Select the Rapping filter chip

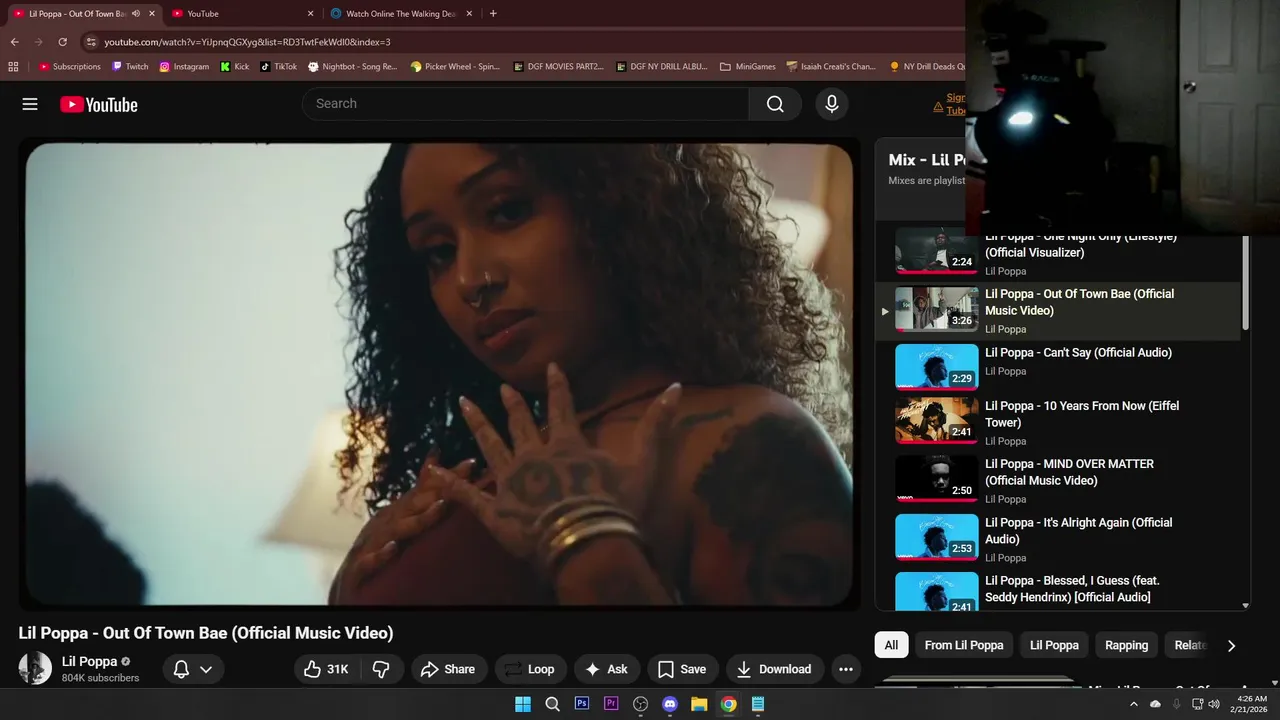[x=1126, y=645]
